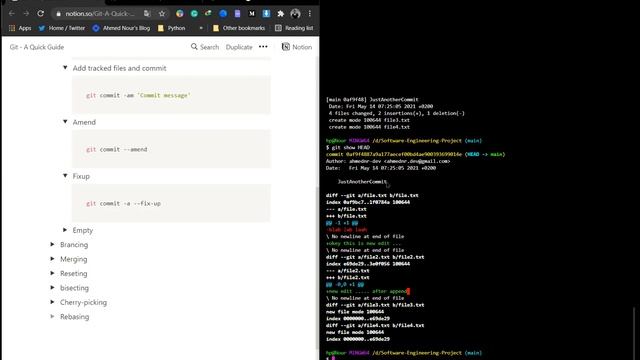Click the Author line in terminal output
The image size is (640, 360).
tap(388, 161)
